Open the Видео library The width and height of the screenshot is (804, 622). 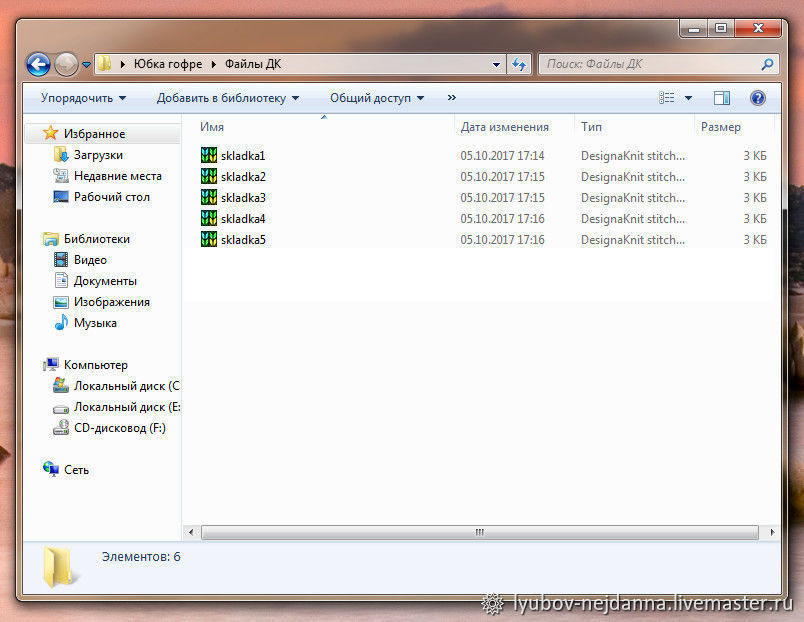click(x=90, y=260)
